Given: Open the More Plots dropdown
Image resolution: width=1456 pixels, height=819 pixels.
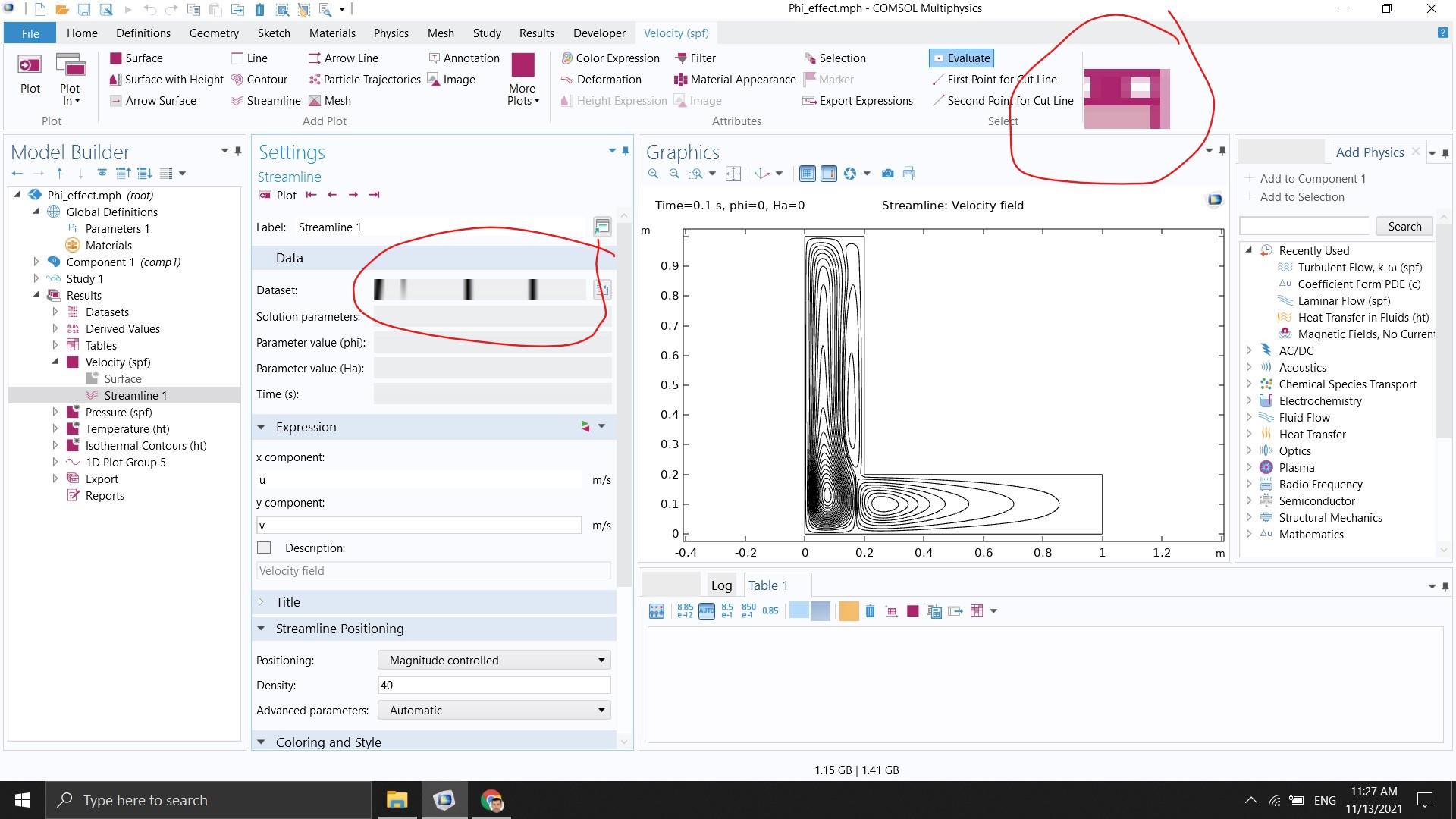Looking at the screenshot, I should tap(522, 80).
